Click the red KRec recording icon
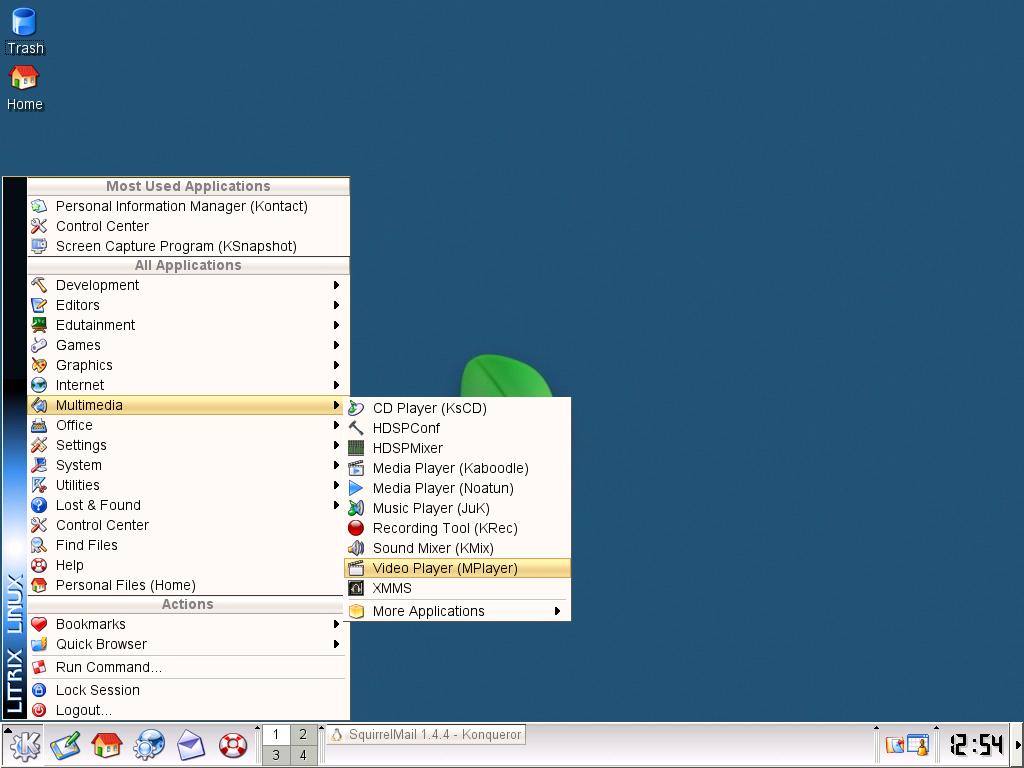This screenshot has width=1024, height=768. 356,528
